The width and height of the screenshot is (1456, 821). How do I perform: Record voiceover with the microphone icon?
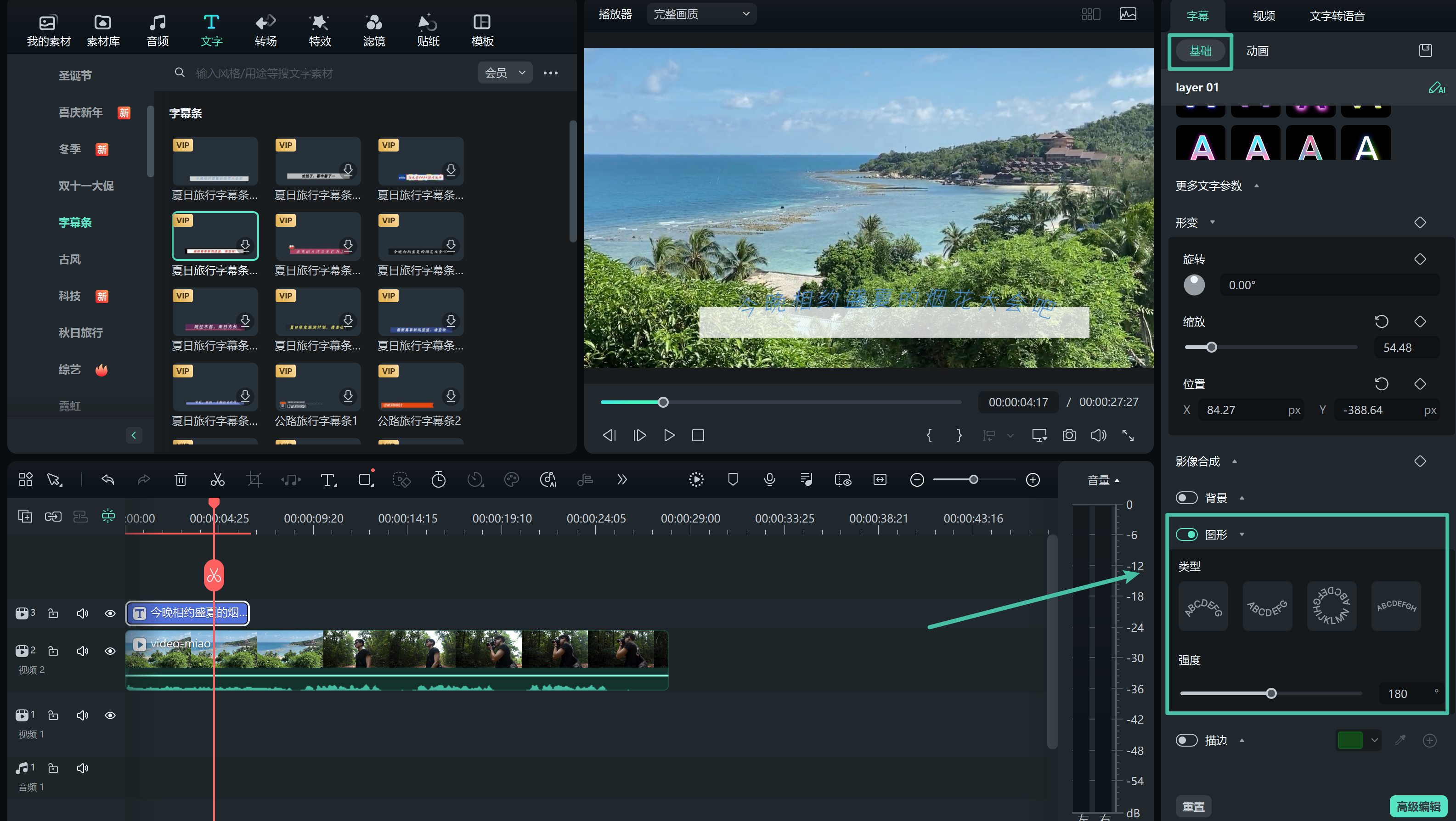(769, 480)
